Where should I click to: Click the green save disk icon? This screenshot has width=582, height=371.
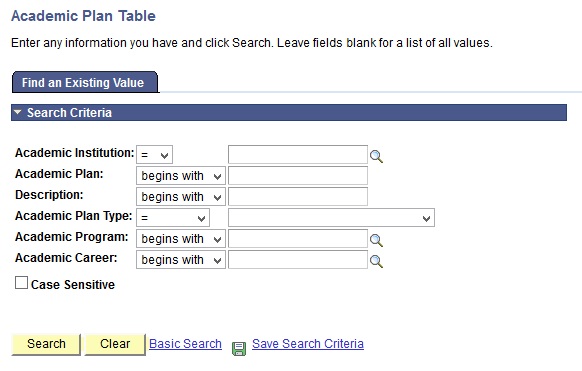(239, 349)
